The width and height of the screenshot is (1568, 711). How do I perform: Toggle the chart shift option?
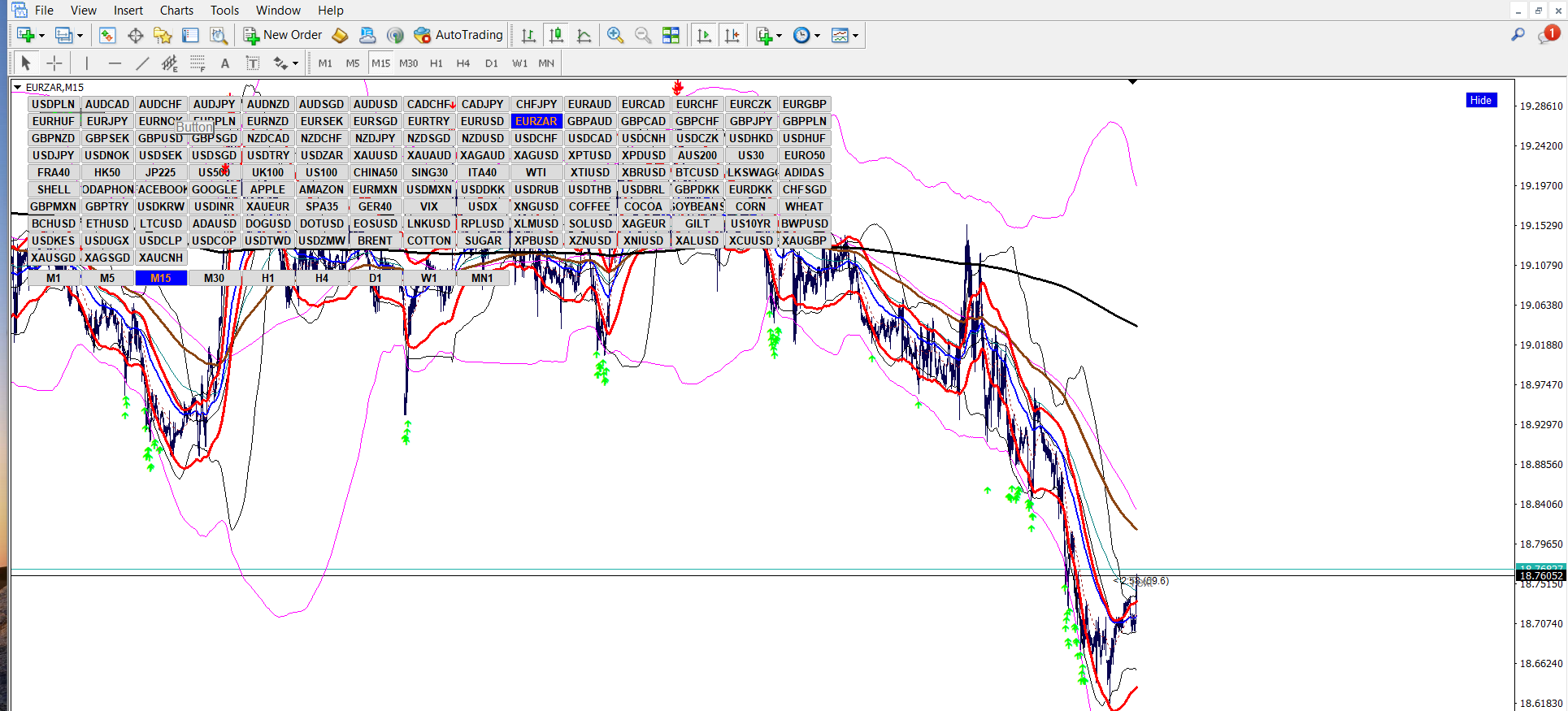point(732,35)
